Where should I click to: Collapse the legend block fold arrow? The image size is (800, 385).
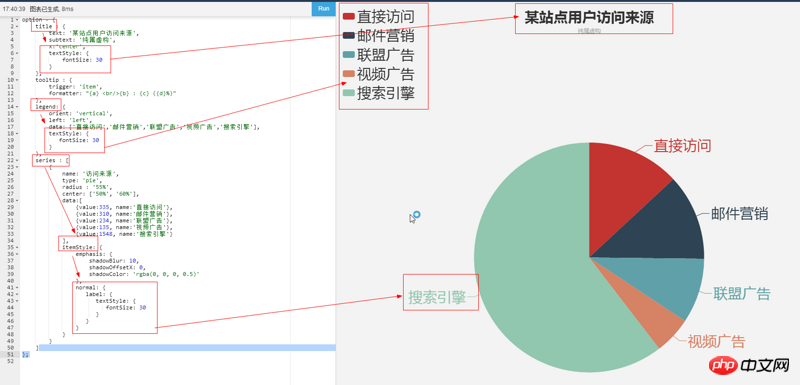click(x=17, y=107)
